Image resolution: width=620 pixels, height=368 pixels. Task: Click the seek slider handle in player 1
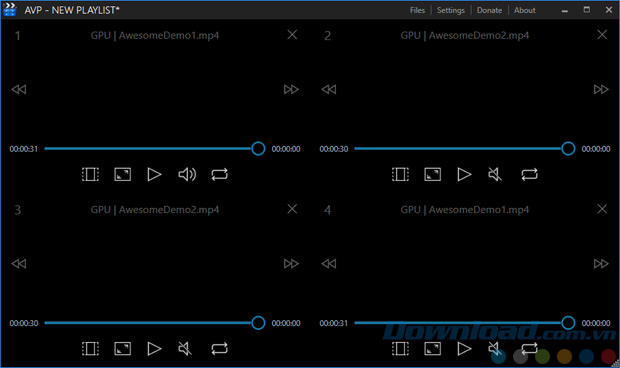pos(258,149)
